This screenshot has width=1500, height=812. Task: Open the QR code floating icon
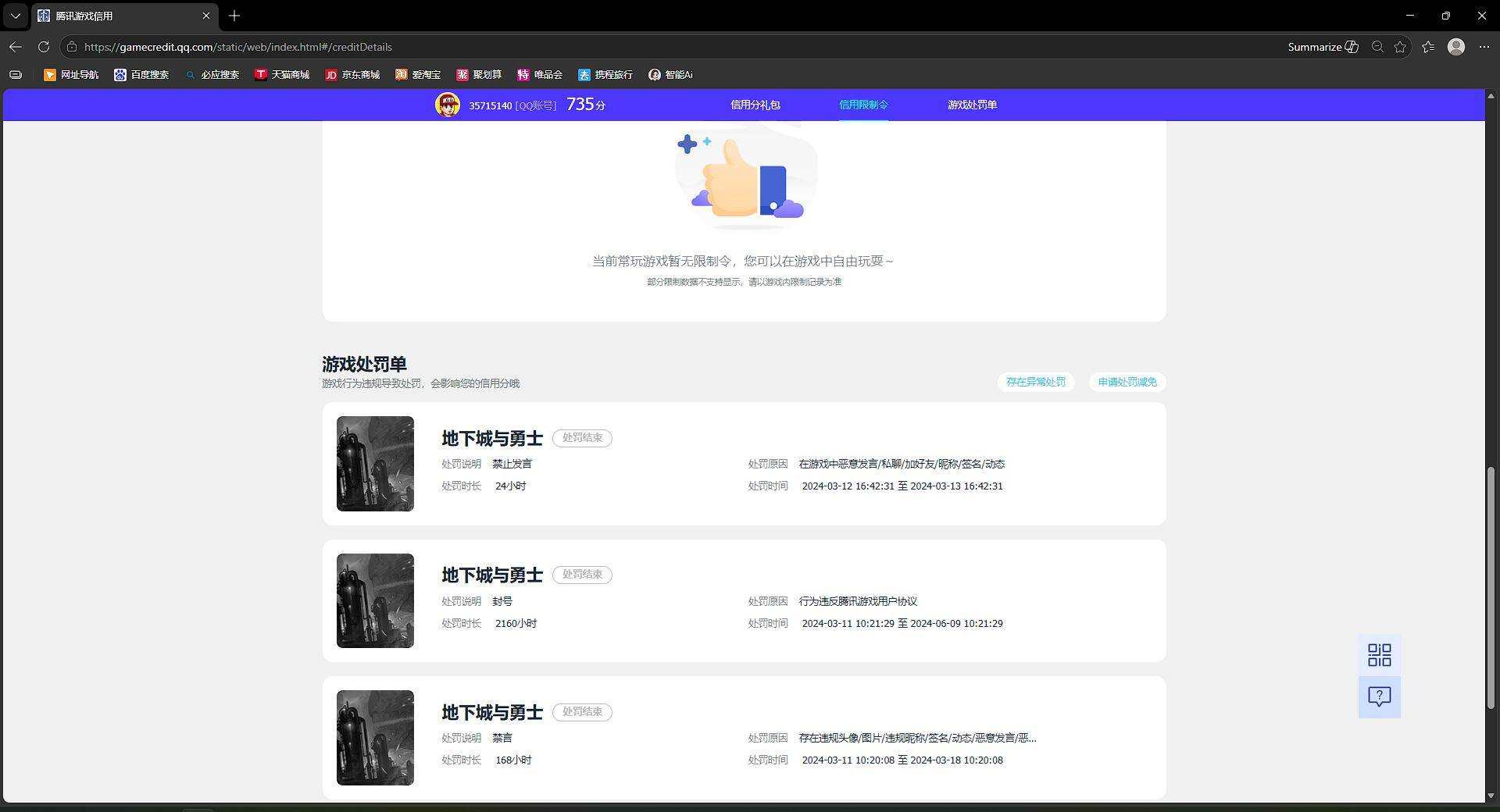pos(1380,655)
